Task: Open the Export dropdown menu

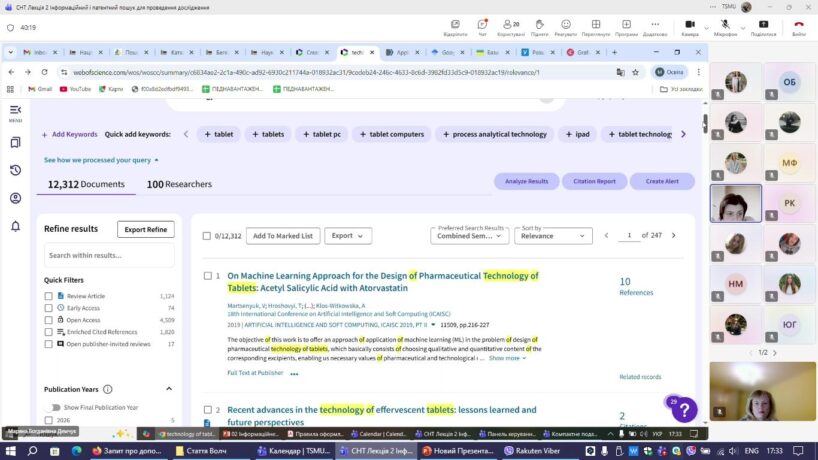Action: click(x=348, y=236)
